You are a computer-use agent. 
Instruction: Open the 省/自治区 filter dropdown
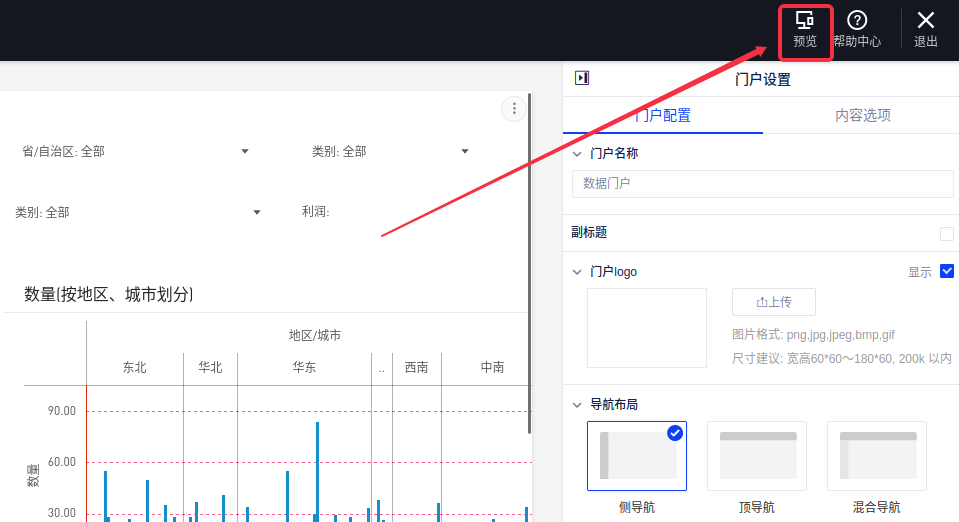coord(245,152)
